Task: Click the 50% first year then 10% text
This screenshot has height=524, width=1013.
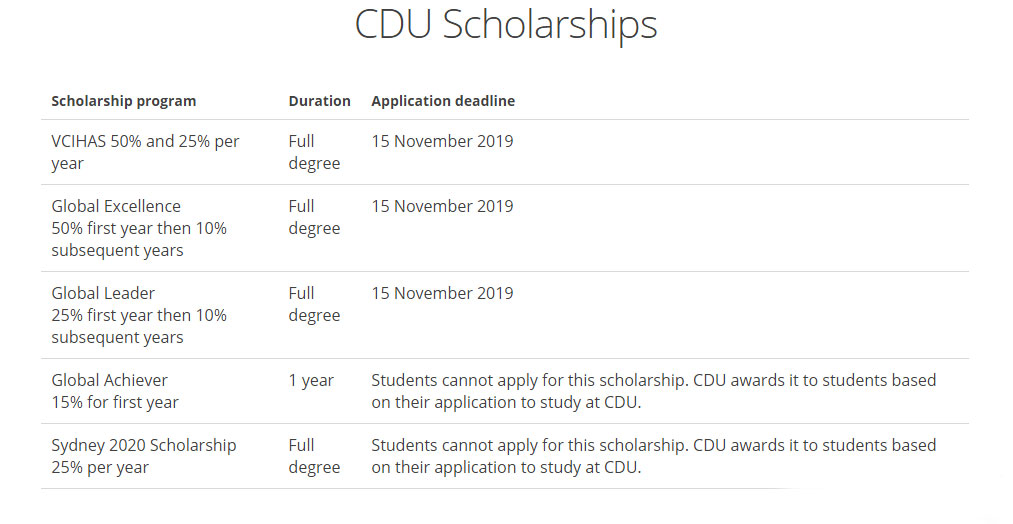Action: pos(139,229)
